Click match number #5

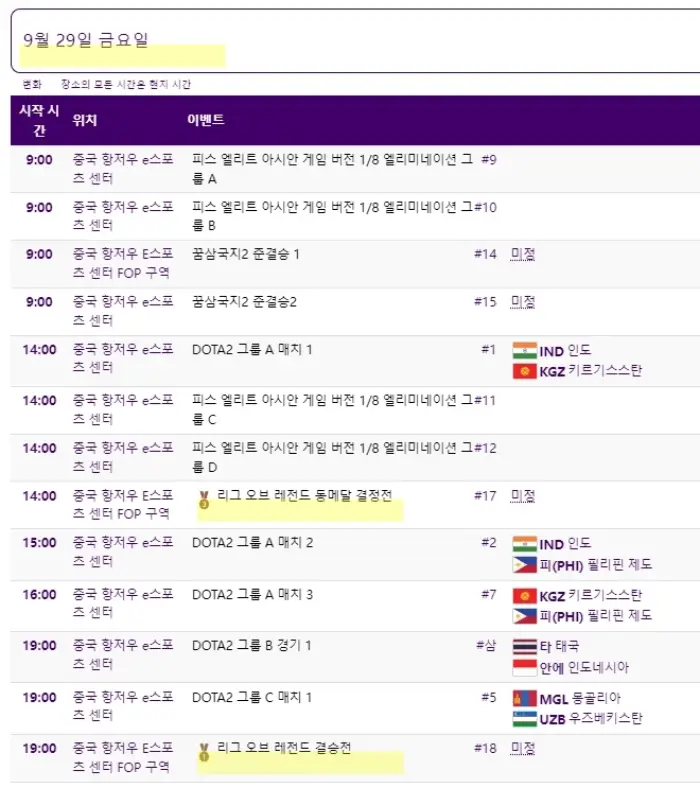[489, 698]
